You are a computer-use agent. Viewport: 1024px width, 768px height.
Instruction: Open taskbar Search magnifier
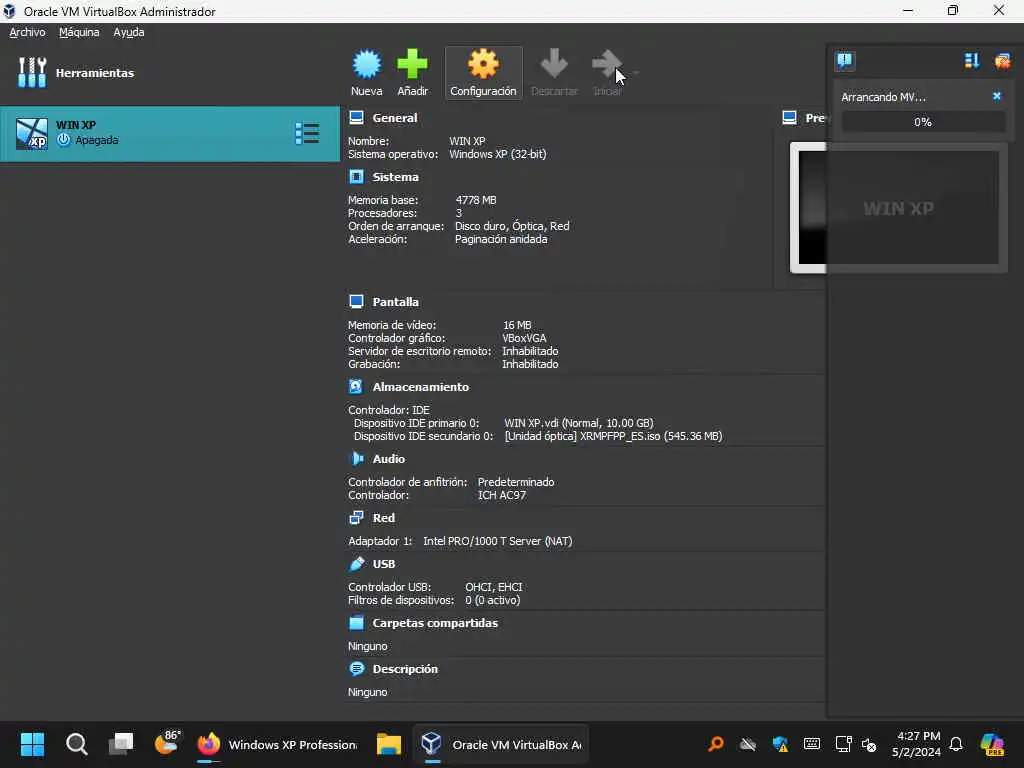tap(76, 744)
